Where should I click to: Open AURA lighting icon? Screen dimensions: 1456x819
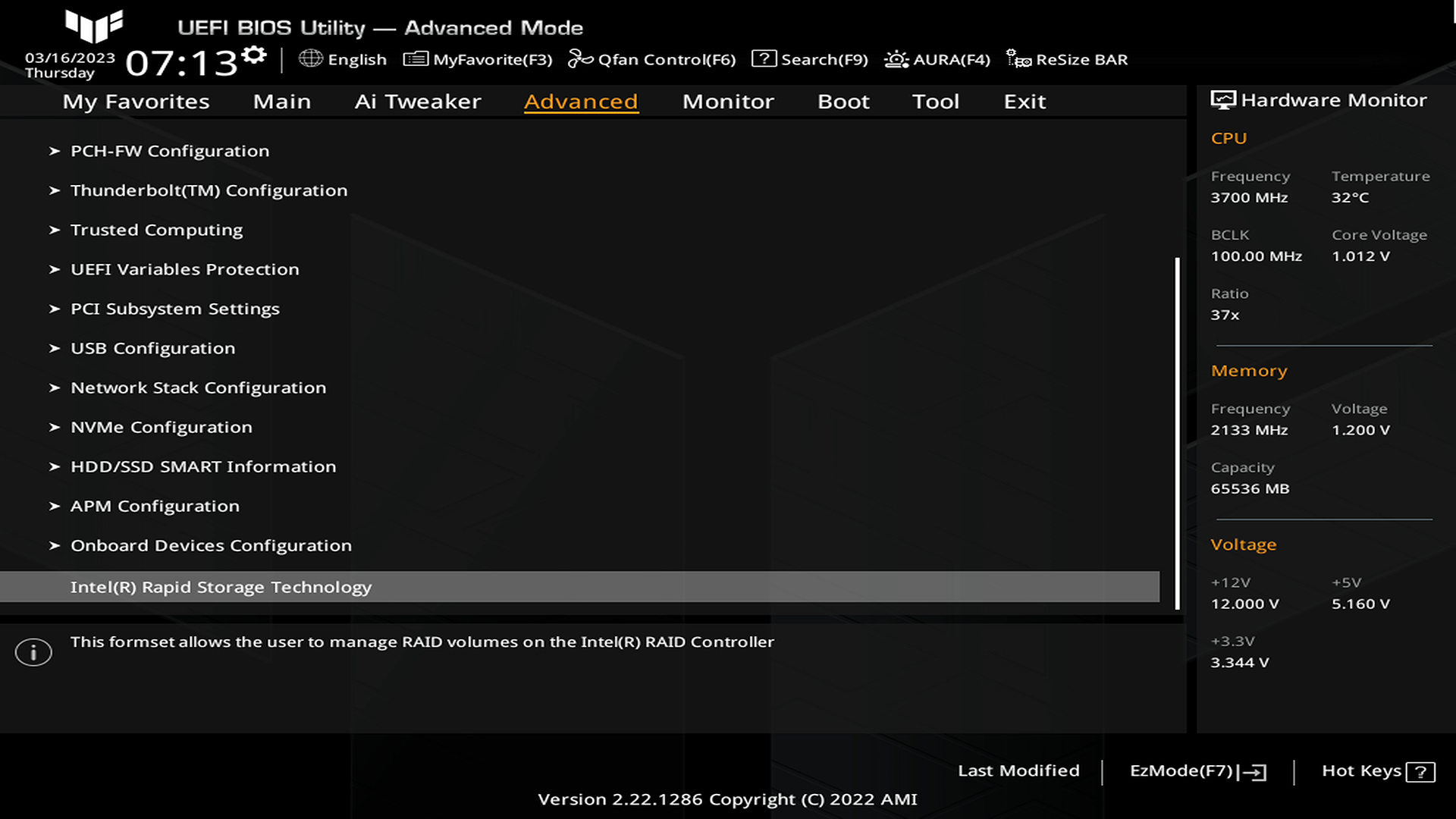click(896, 59)
